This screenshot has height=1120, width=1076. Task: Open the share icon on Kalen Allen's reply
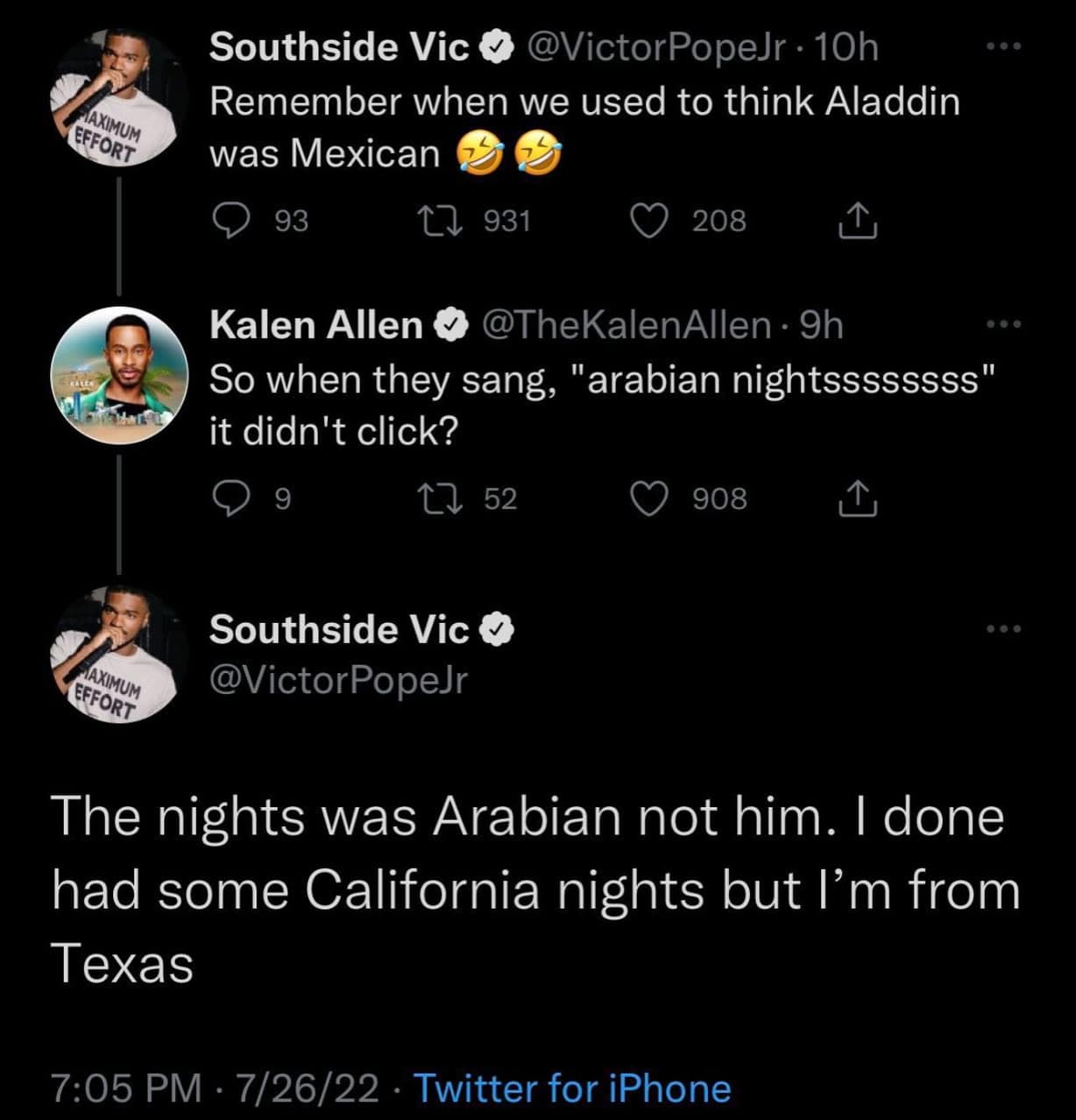click(x=859, y=500)
